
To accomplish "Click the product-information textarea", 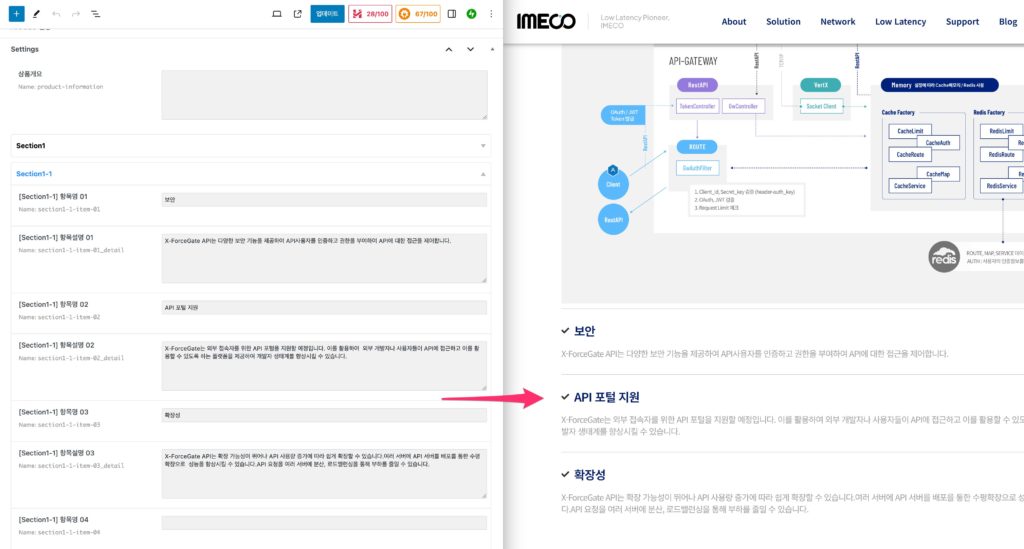I will (x=324, y=95).
